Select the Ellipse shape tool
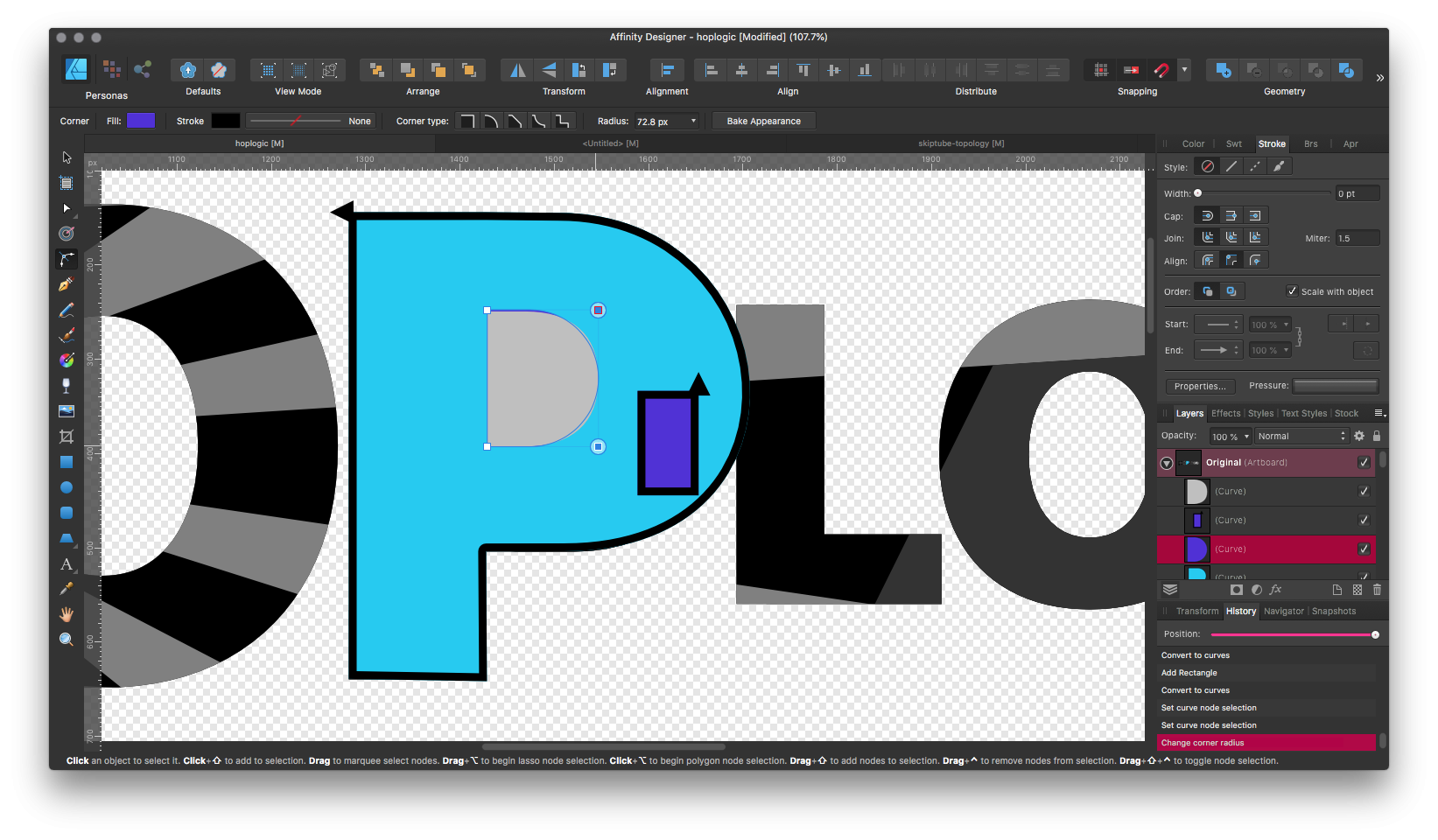The width and height of the screenshot is (1438, 840). [x=67, y=487]
